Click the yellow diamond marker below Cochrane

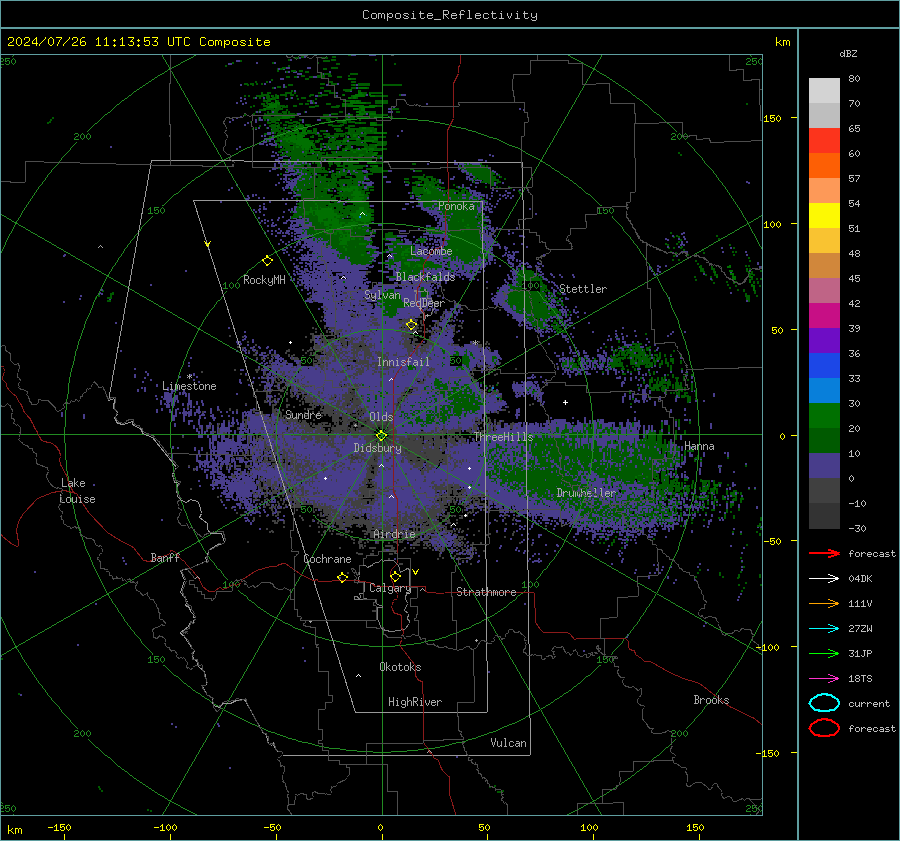coord(342,577)
